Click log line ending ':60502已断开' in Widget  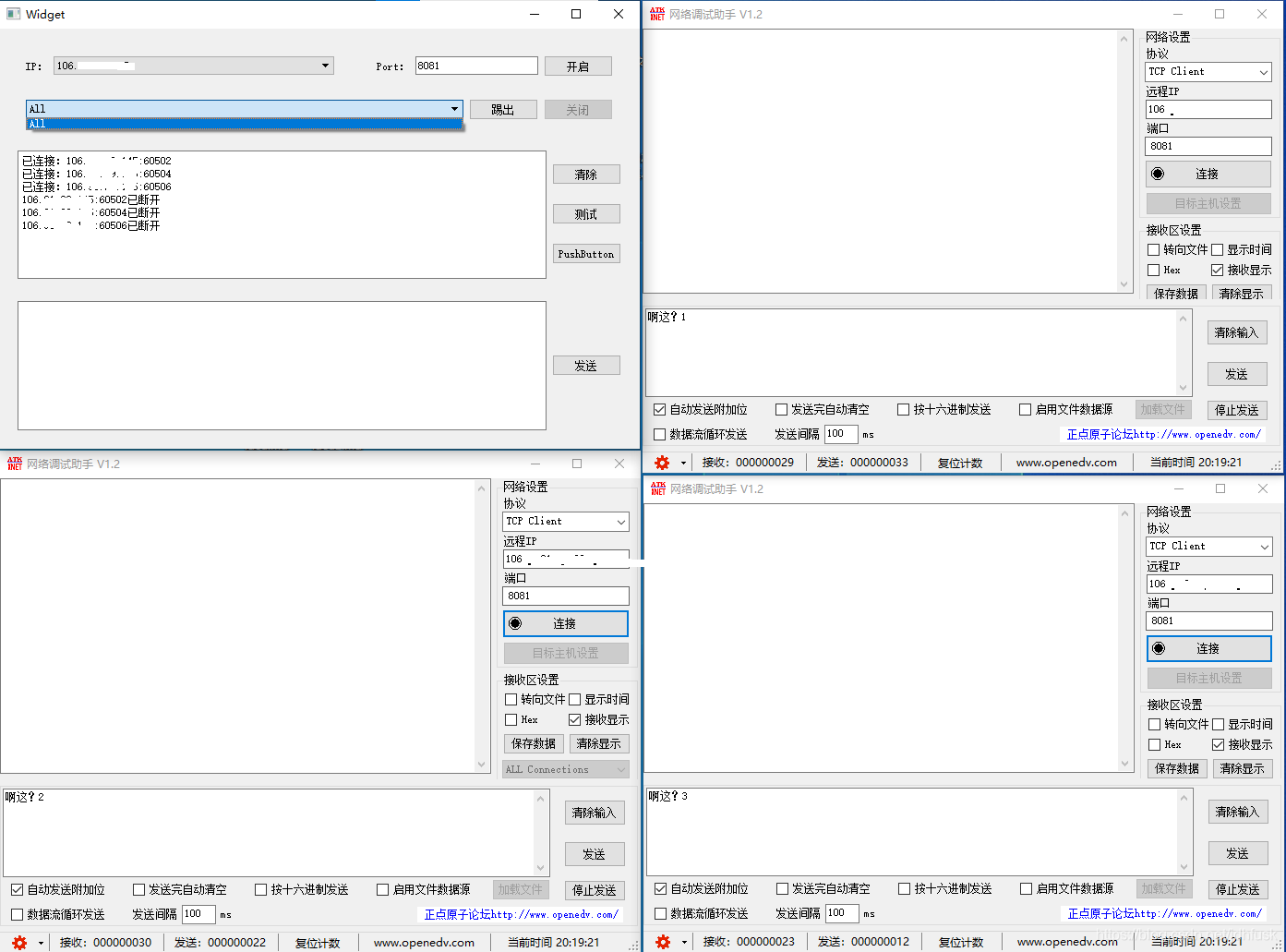[x=90, y=199]
